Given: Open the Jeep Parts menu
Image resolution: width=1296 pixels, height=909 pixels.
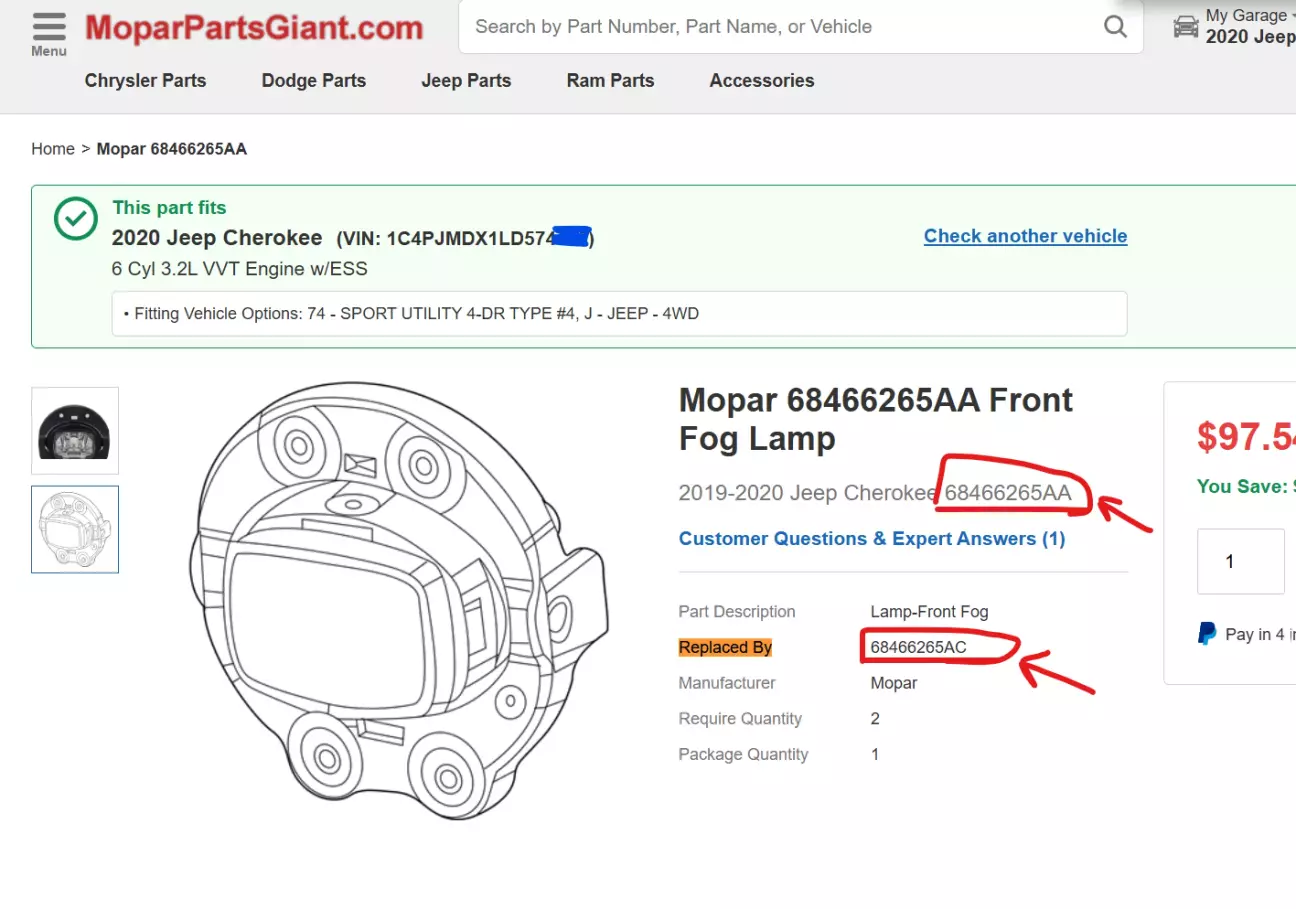Looking at the screenshot, I should click(x=466, y=81).
